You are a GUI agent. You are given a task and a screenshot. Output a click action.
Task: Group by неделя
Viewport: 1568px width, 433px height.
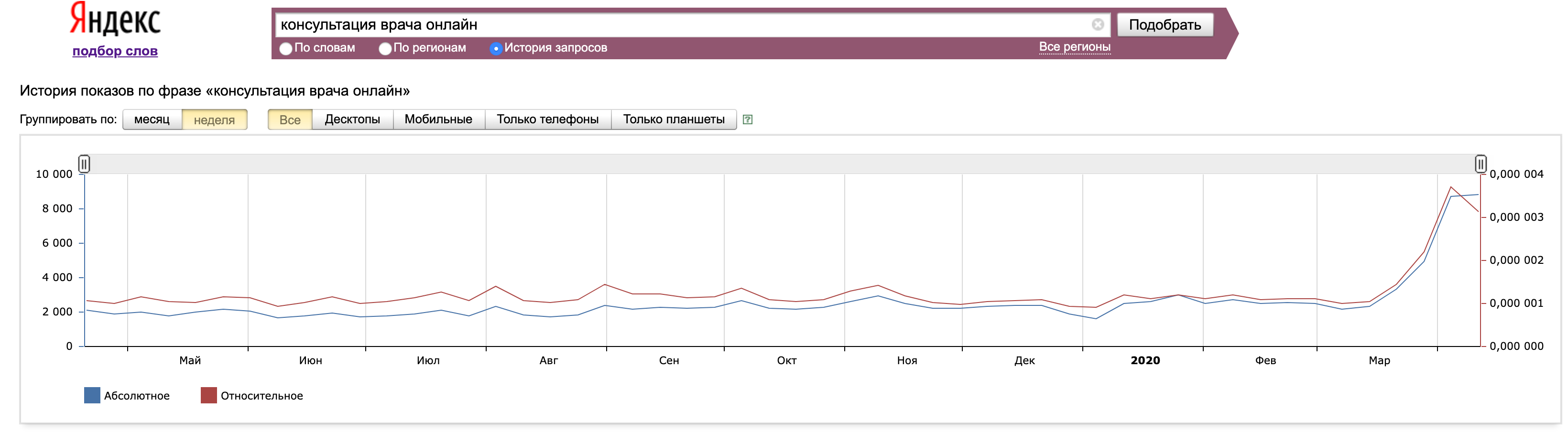[x=214, y=119]
